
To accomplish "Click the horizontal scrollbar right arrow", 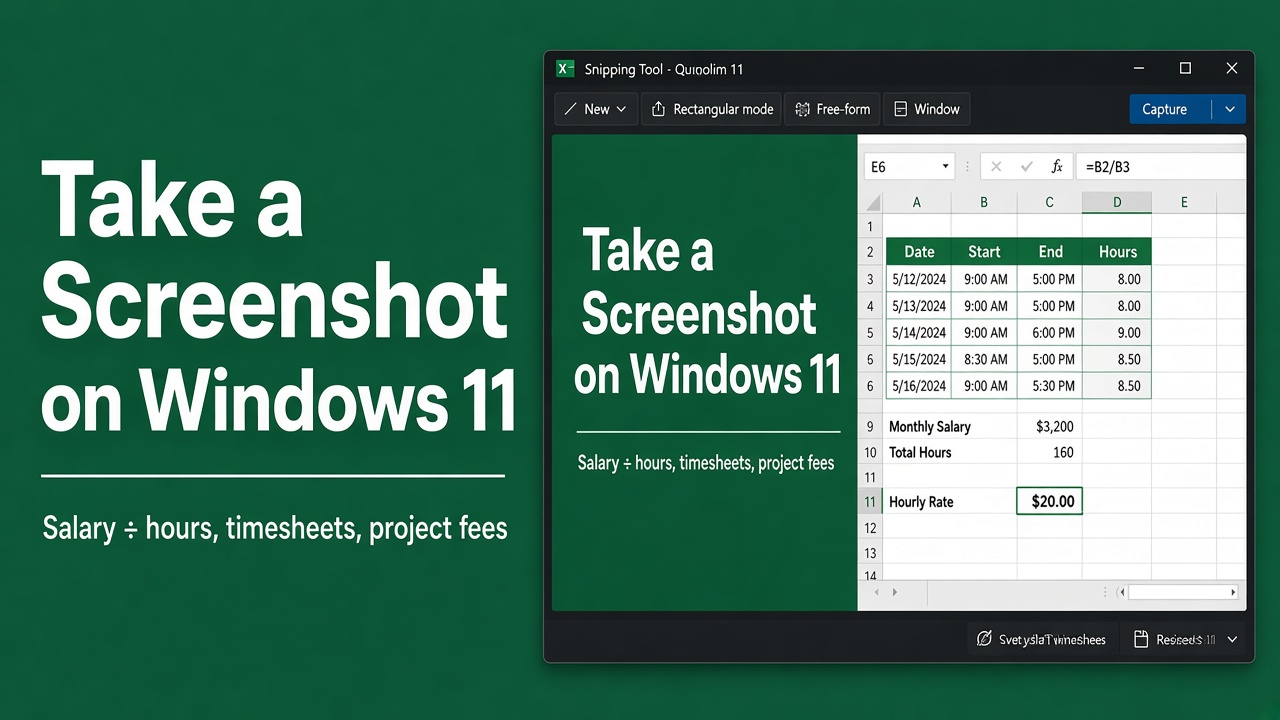I will click(1235, 592).
